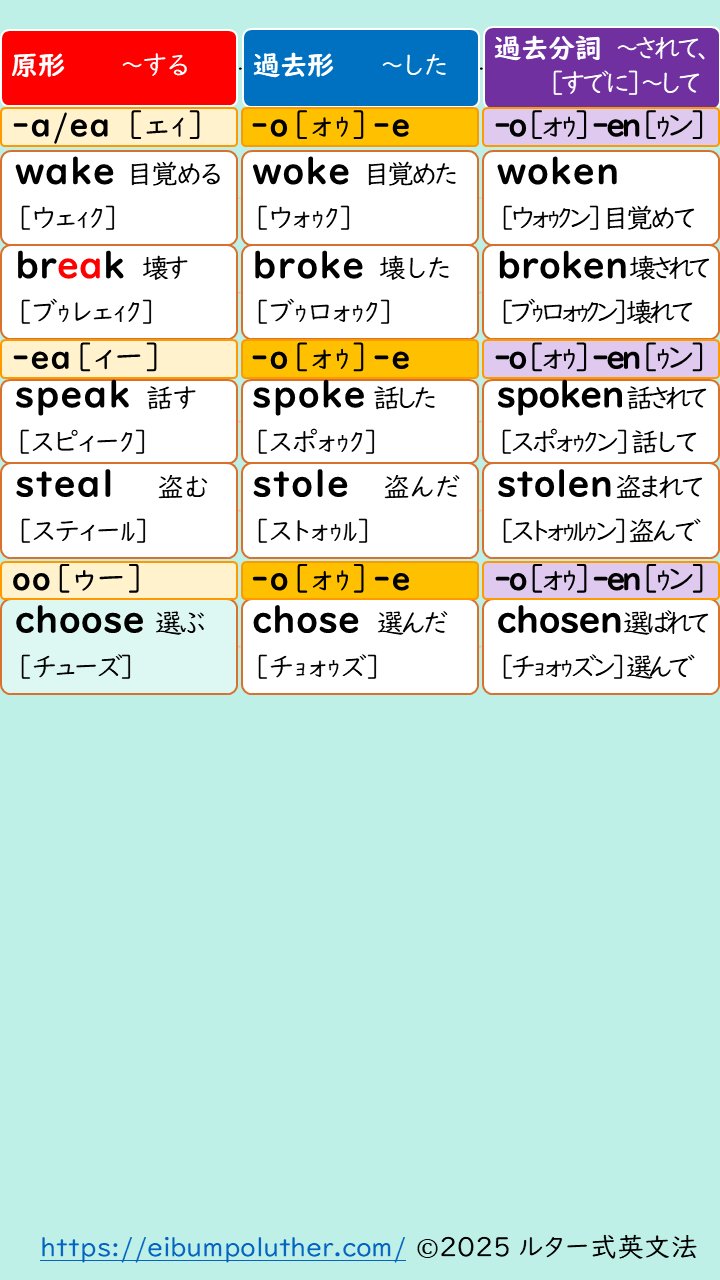Tap the 'spoken' card
Viewport: 720px width, 1280px height.
pyautogui.click(x=601, y=420)
